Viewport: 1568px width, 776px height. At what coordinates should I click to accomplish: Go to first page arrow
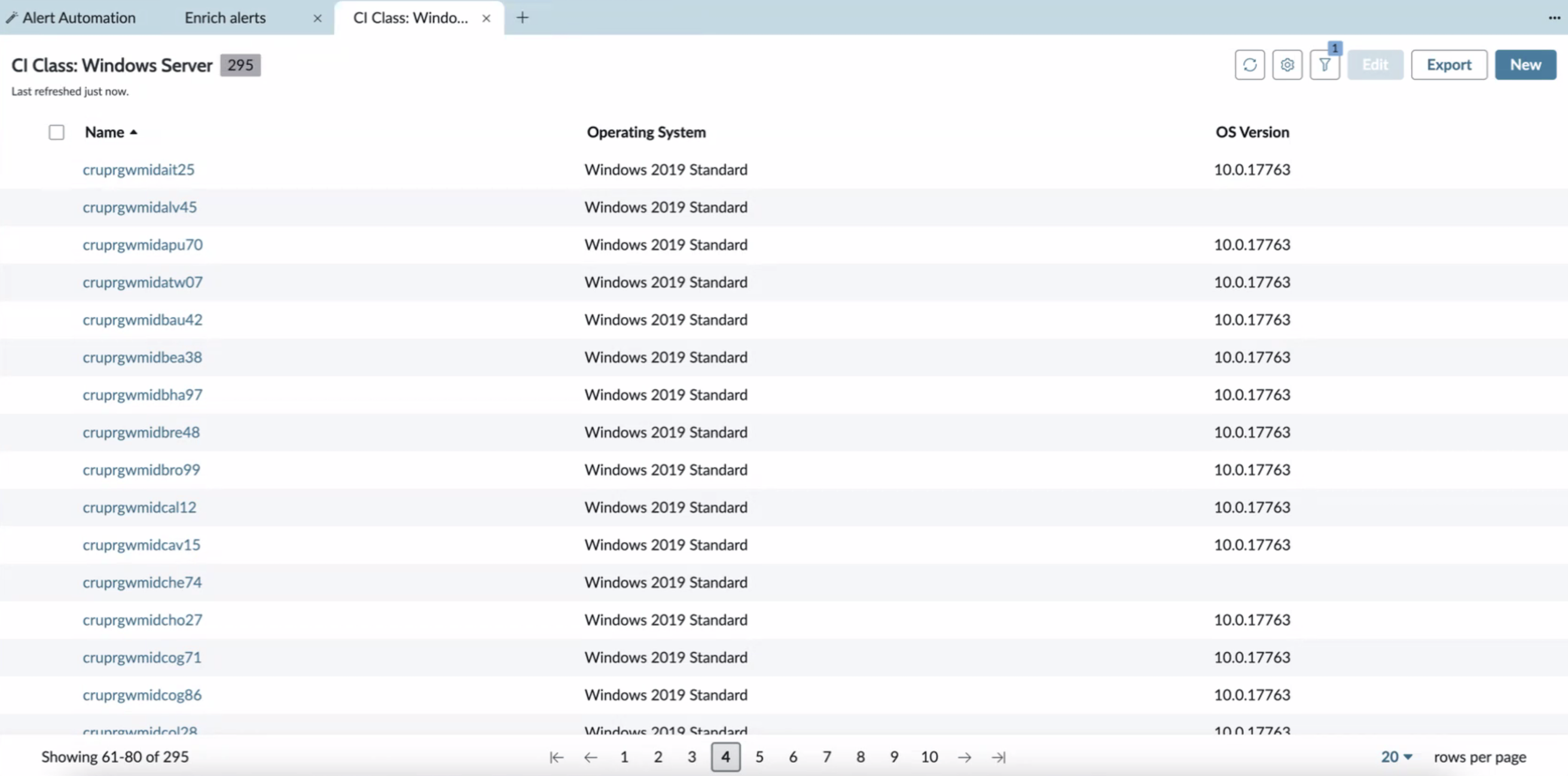(556, 757)
